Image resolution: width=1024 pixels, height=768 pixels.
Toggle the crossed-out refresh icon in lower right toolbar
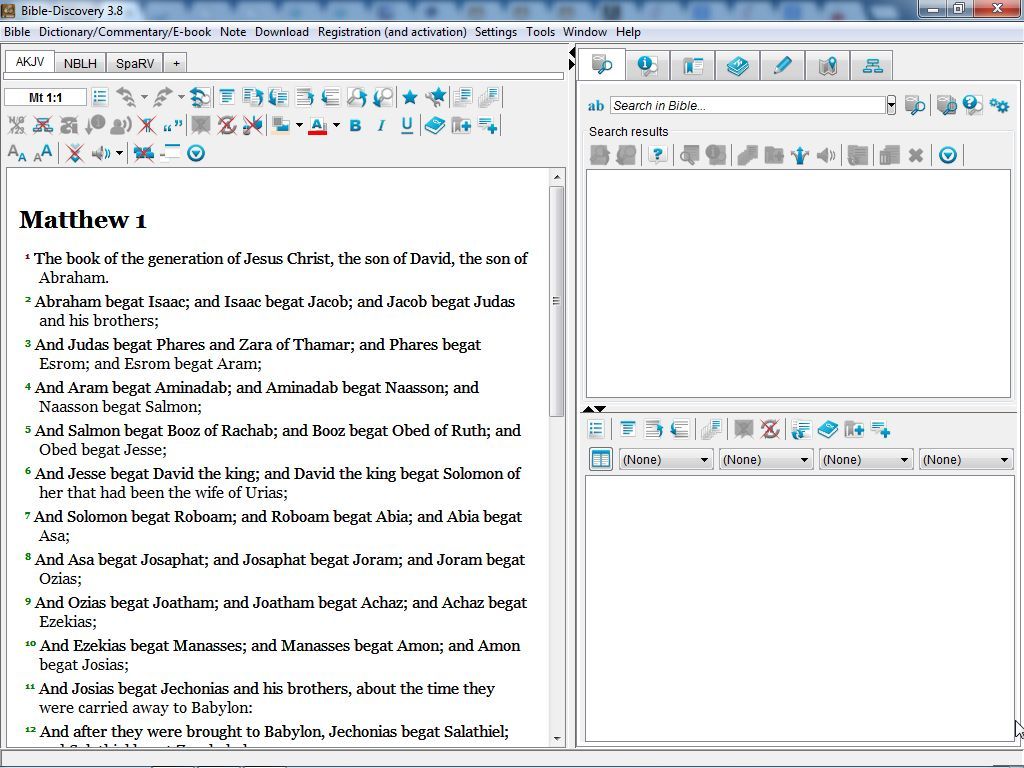[x=770, y=429]
